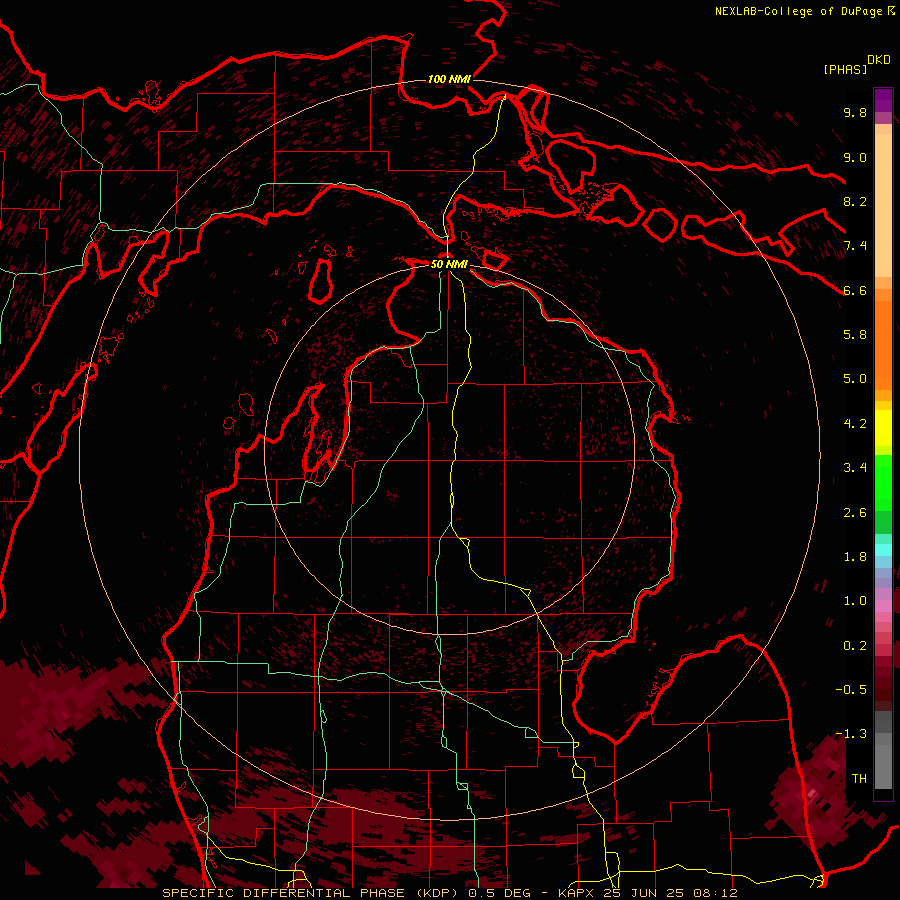Pick the cyan segment of the color bar
Image resolution: width=900 pixels, height=900 pixels.
883,550
